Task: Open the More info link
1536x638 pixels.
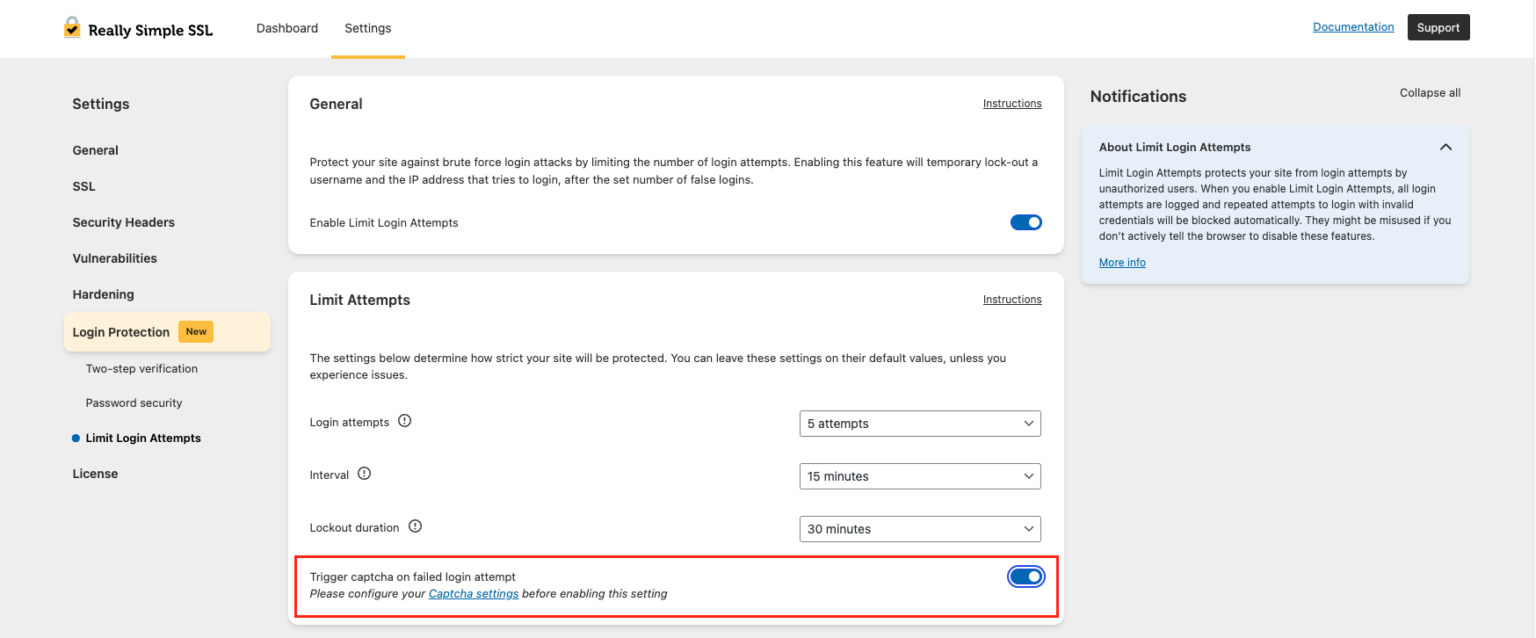Action: coord(1121,261)
